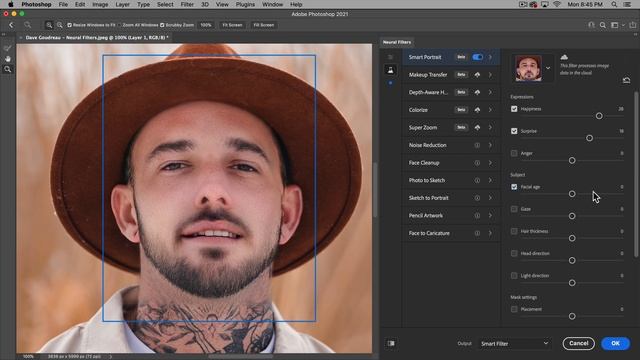Image resolution: width=640 pixels, height=360 pixels.
Task: Choose the Zoom In magnifier icon
Action: [49, 25]
